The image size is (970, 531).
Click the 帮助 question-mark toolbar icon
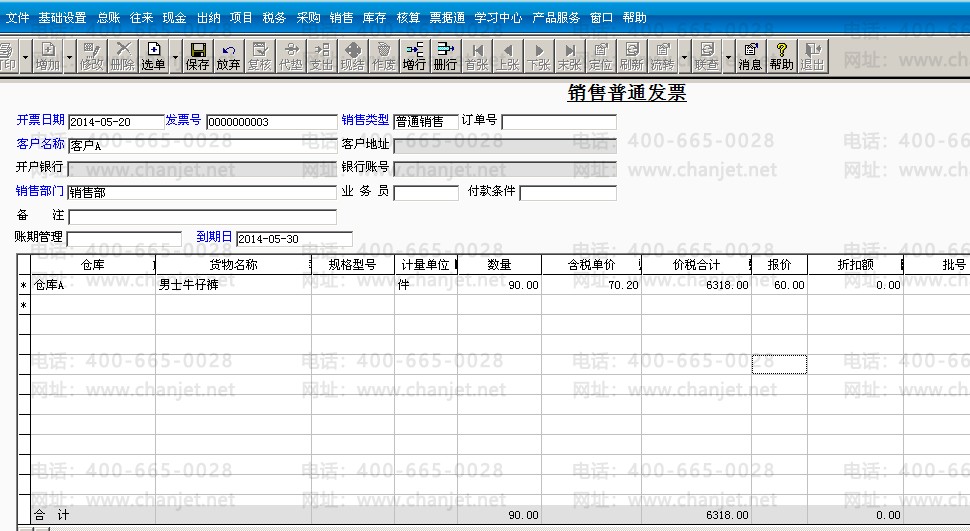point(781,56)
